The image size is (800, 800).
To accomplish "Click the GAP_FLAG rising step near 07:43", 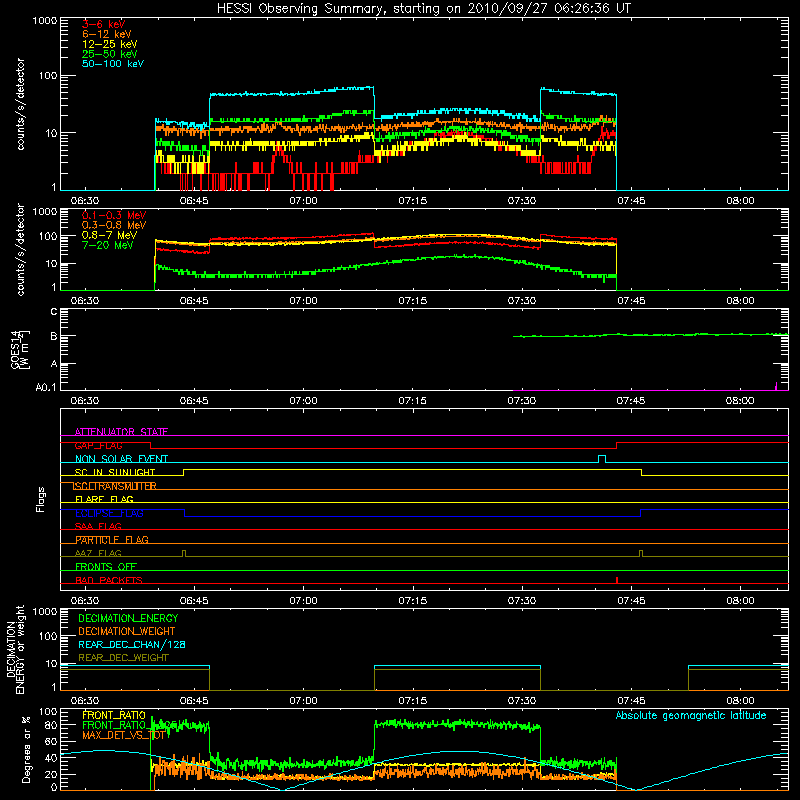I will [x=616, y=445].
